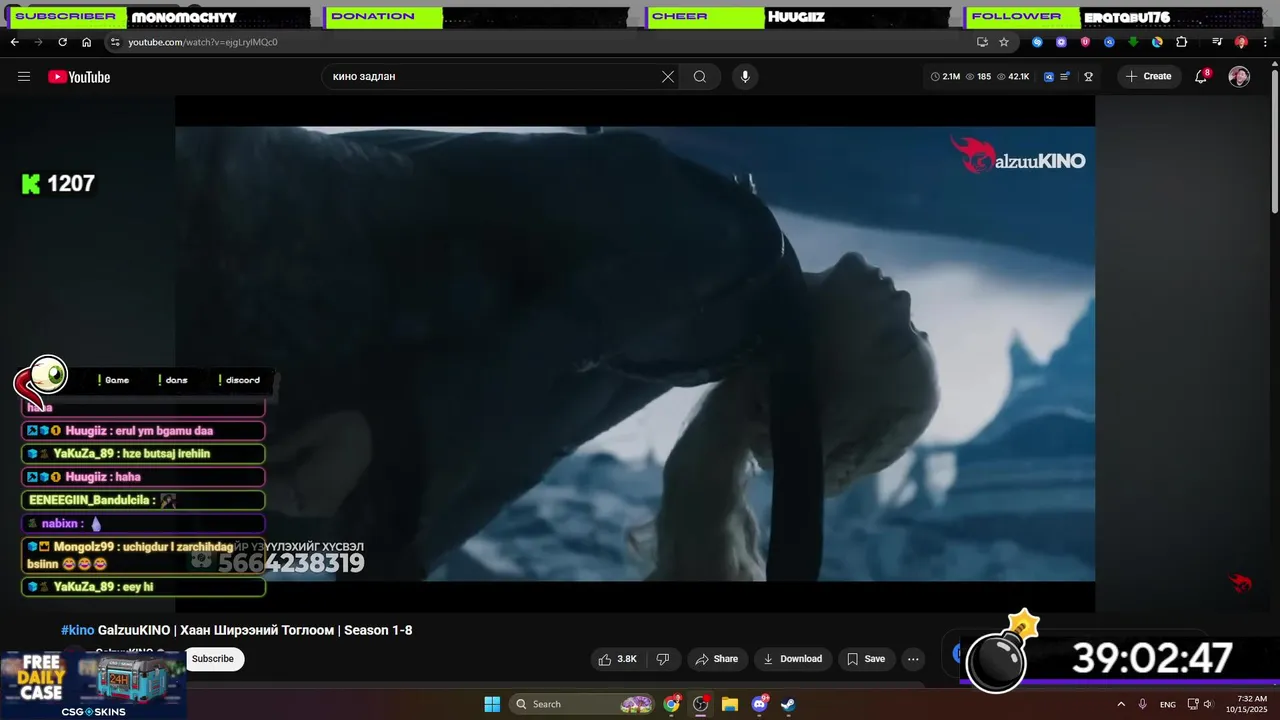Image resolution: width=1280 pixels, height=720 pixels.
Task: Click the page vertical scrollbar
Action: click(x=1275, y=140)
